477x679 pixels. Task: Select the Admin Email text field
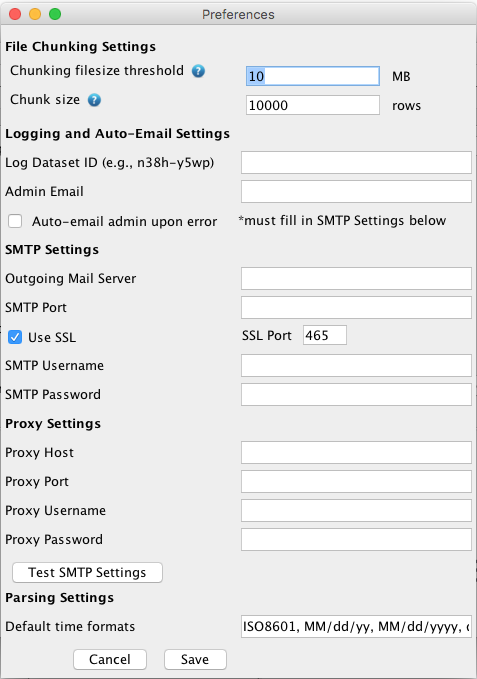[356, 191]
